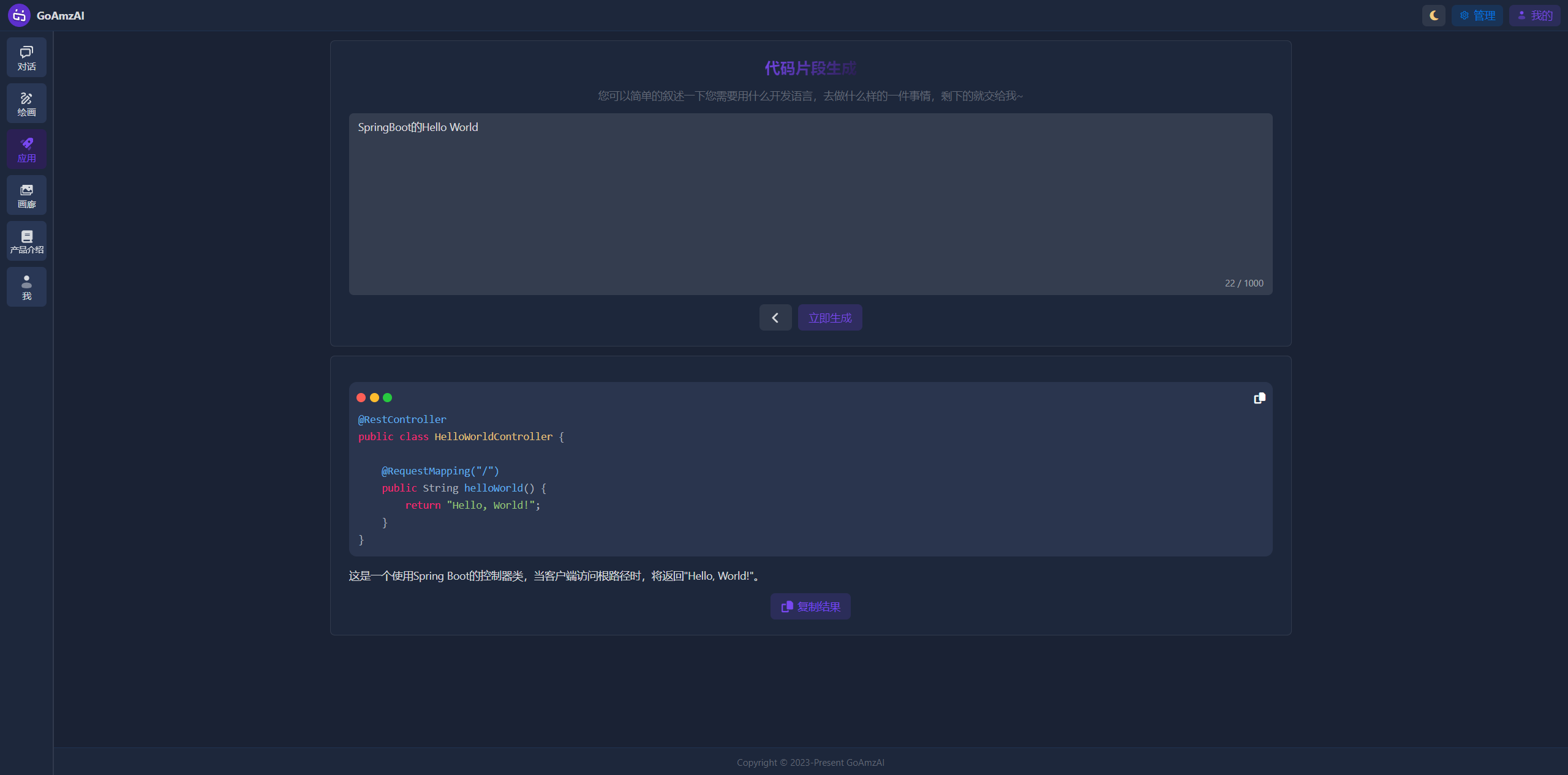Click into the prompt text area
Image resolution: width=1568 pixels, height=775 pixels.
point(810,204)
